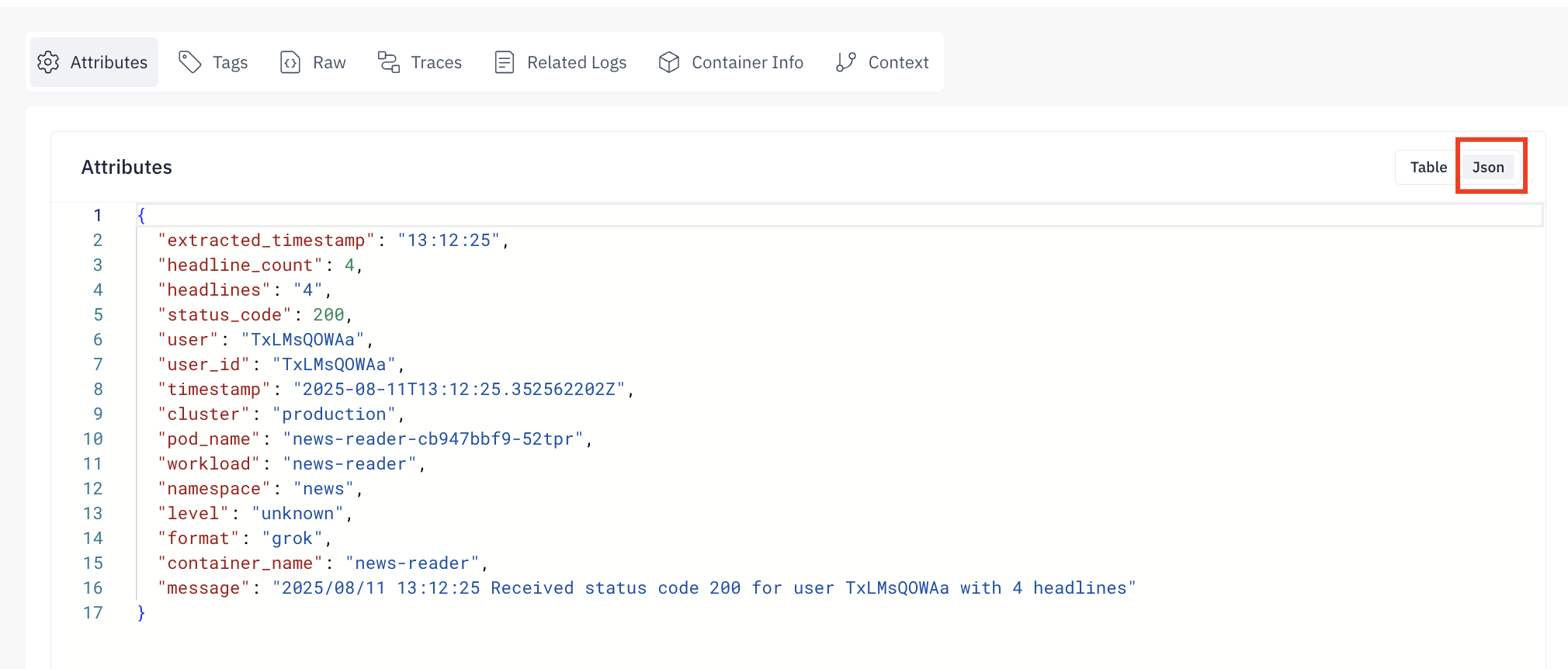Select the Json view toggle

(1488, 167)
